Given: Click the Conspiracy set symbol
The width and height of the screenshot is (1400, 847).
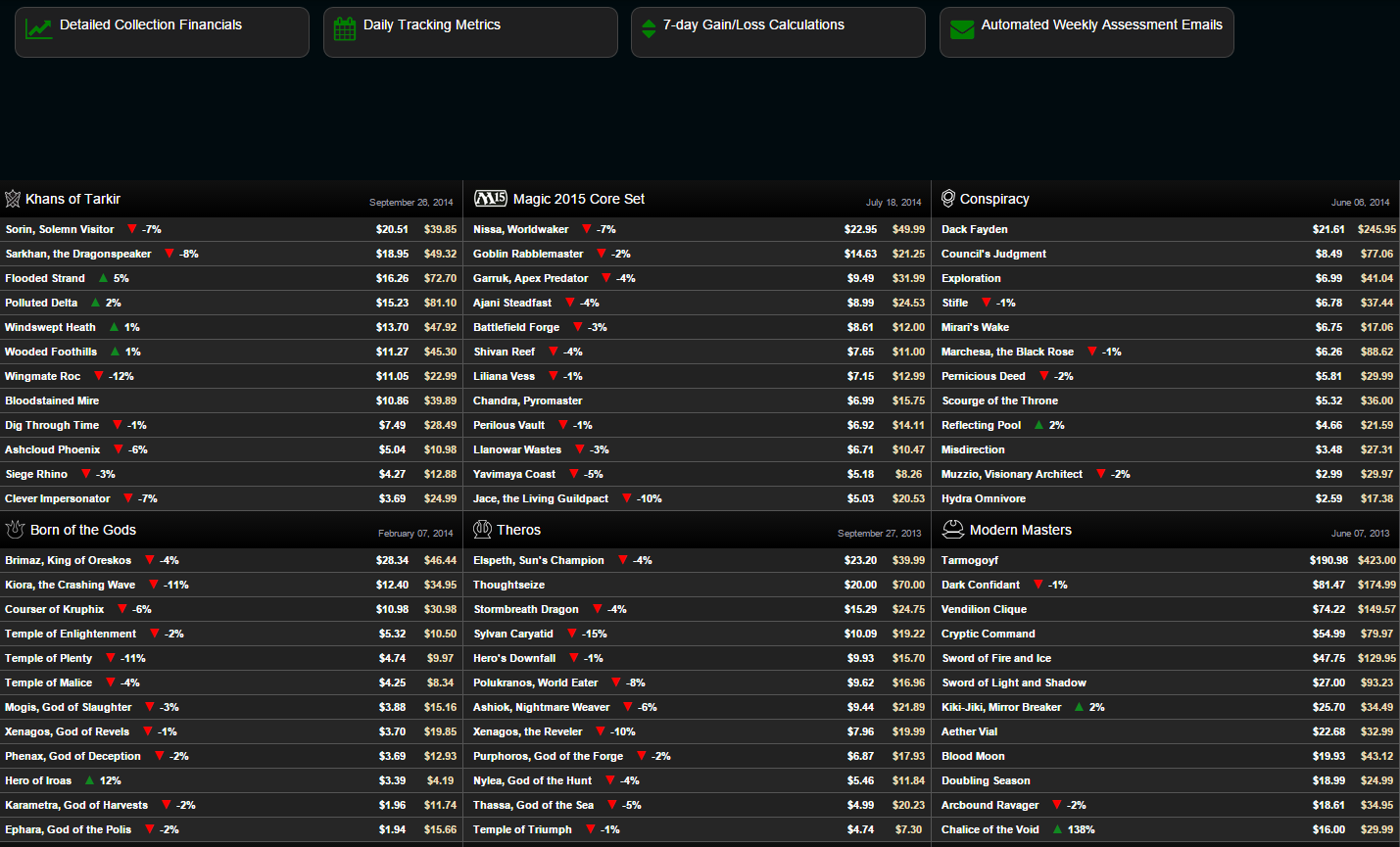Looking at the screenshot, I should [x=948, y=199].
